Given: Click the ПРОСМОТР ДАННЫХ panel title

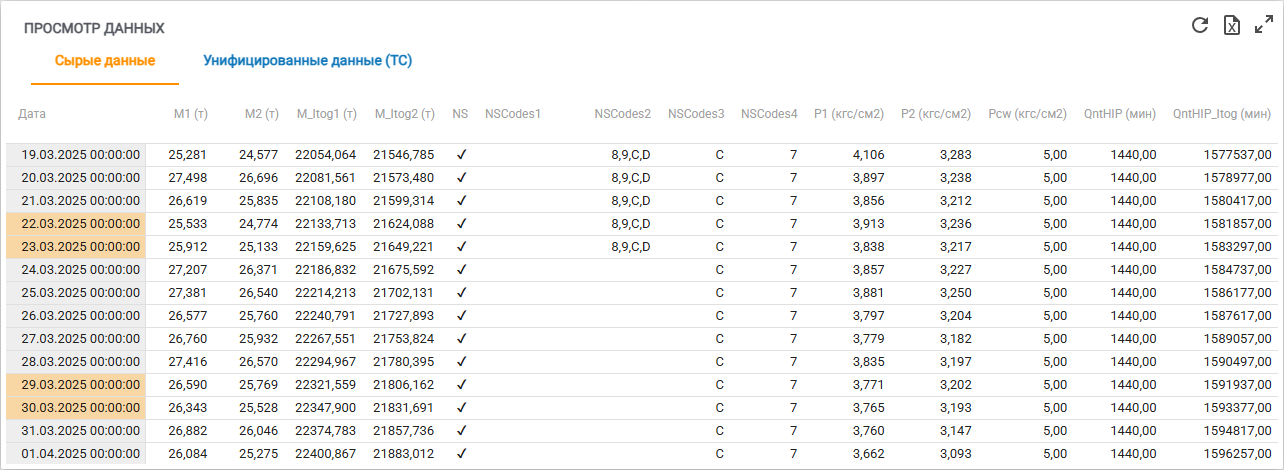Looking at the screenshot, I should [x=94, y=28].
